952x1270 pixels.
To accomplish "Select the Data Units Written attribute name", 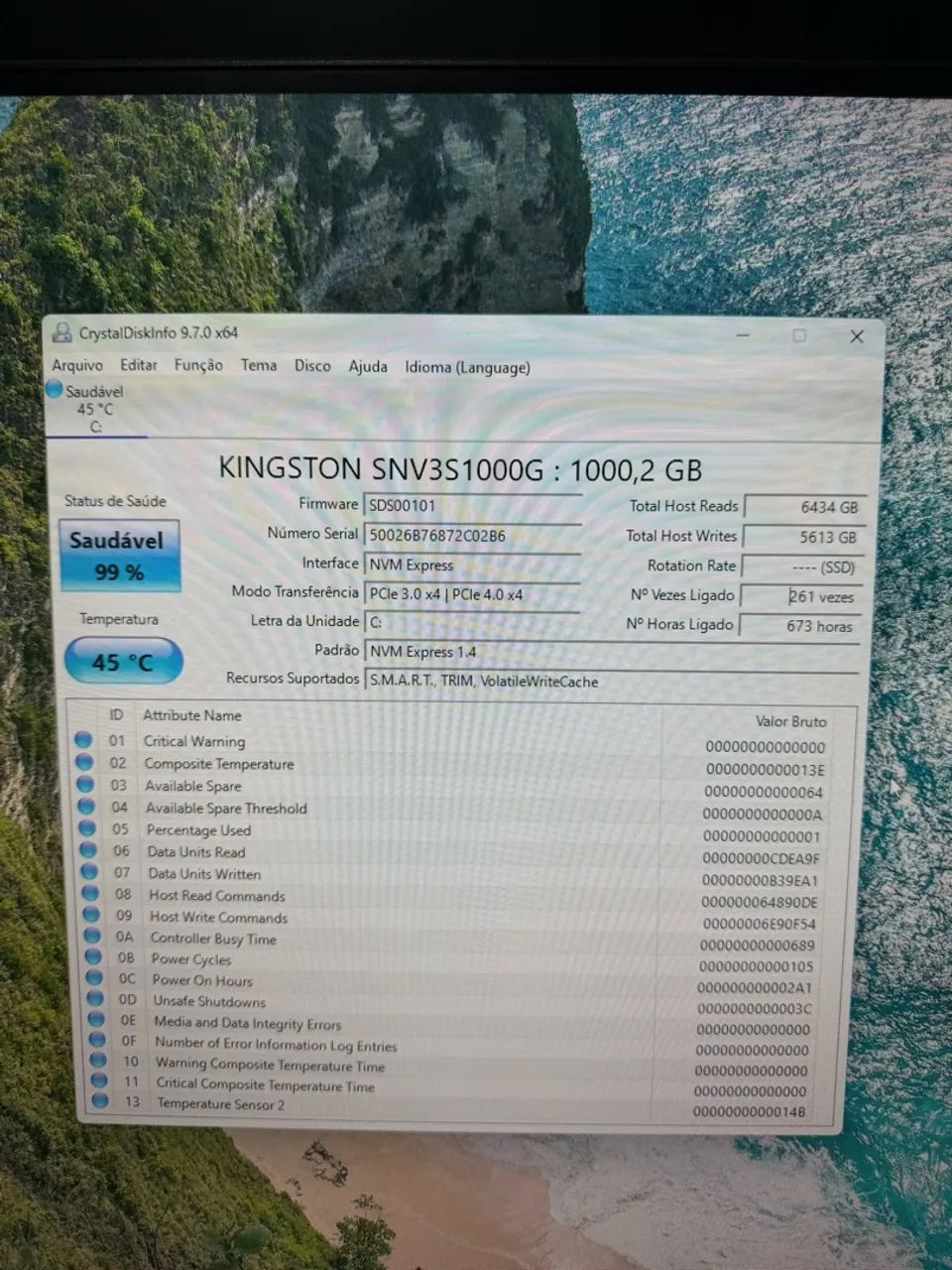I will pyautogui.click(x=204, y=874).
